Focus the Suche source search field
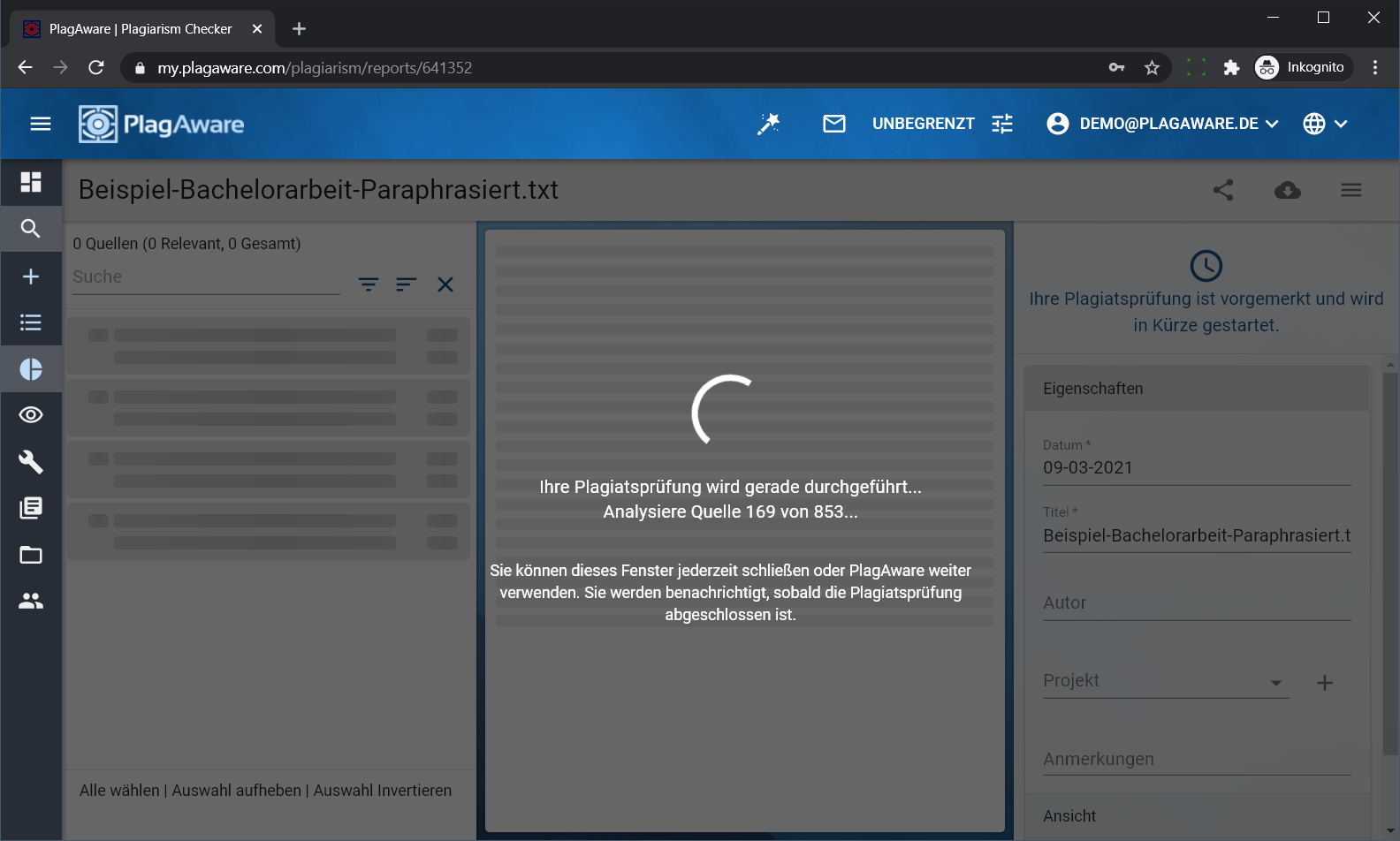 206,277
